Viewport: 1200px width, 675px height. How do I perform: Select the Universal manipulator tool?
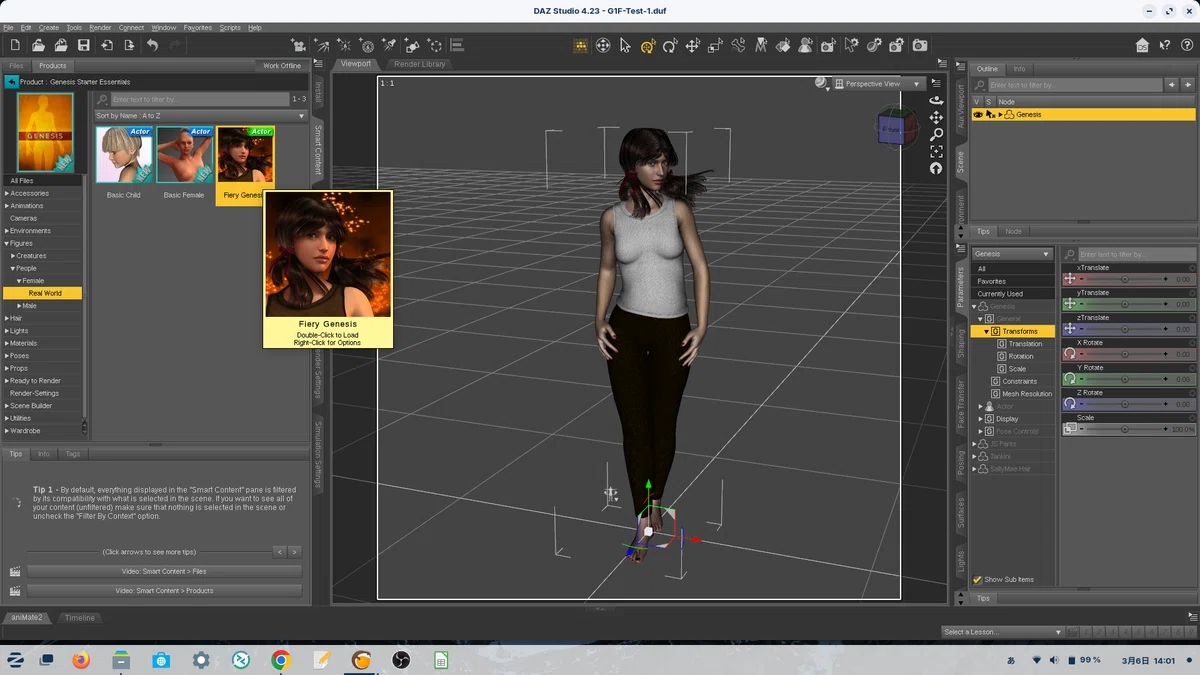tap(648, 45)
